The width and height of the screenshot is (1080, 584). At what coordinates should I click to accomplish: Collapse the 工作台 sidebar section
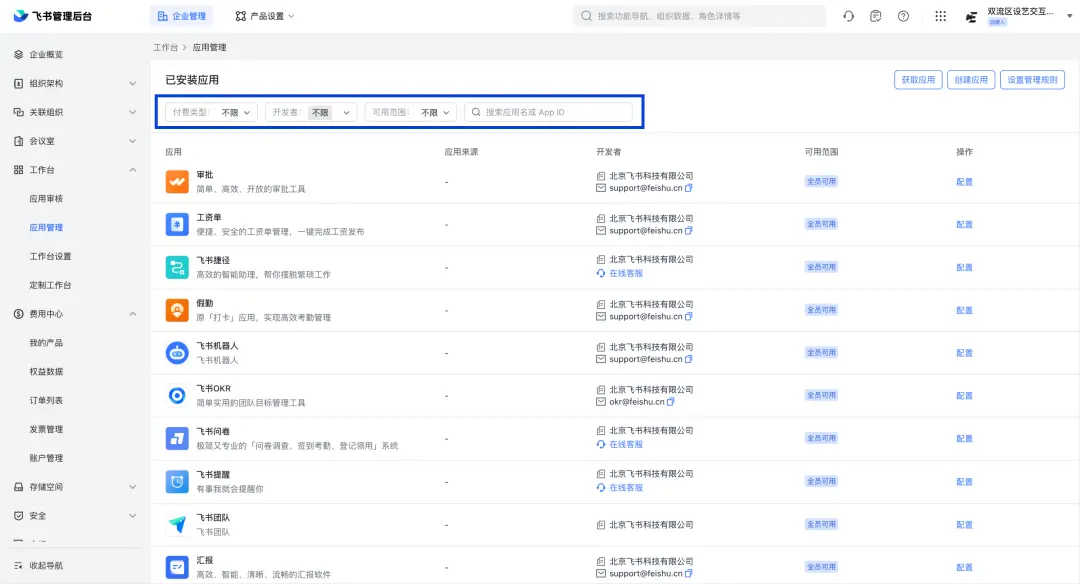click(x=133, y=170)
